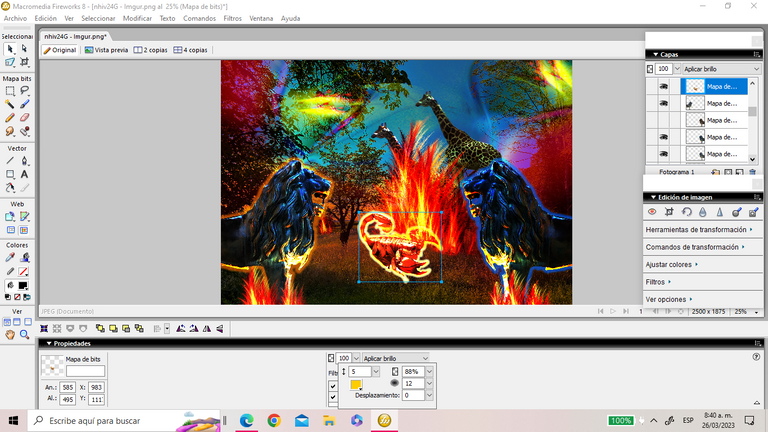Viewport: 768px width, 432px height.
Task: Collapse the Edición de imagen panel
Action: (653, 197)
